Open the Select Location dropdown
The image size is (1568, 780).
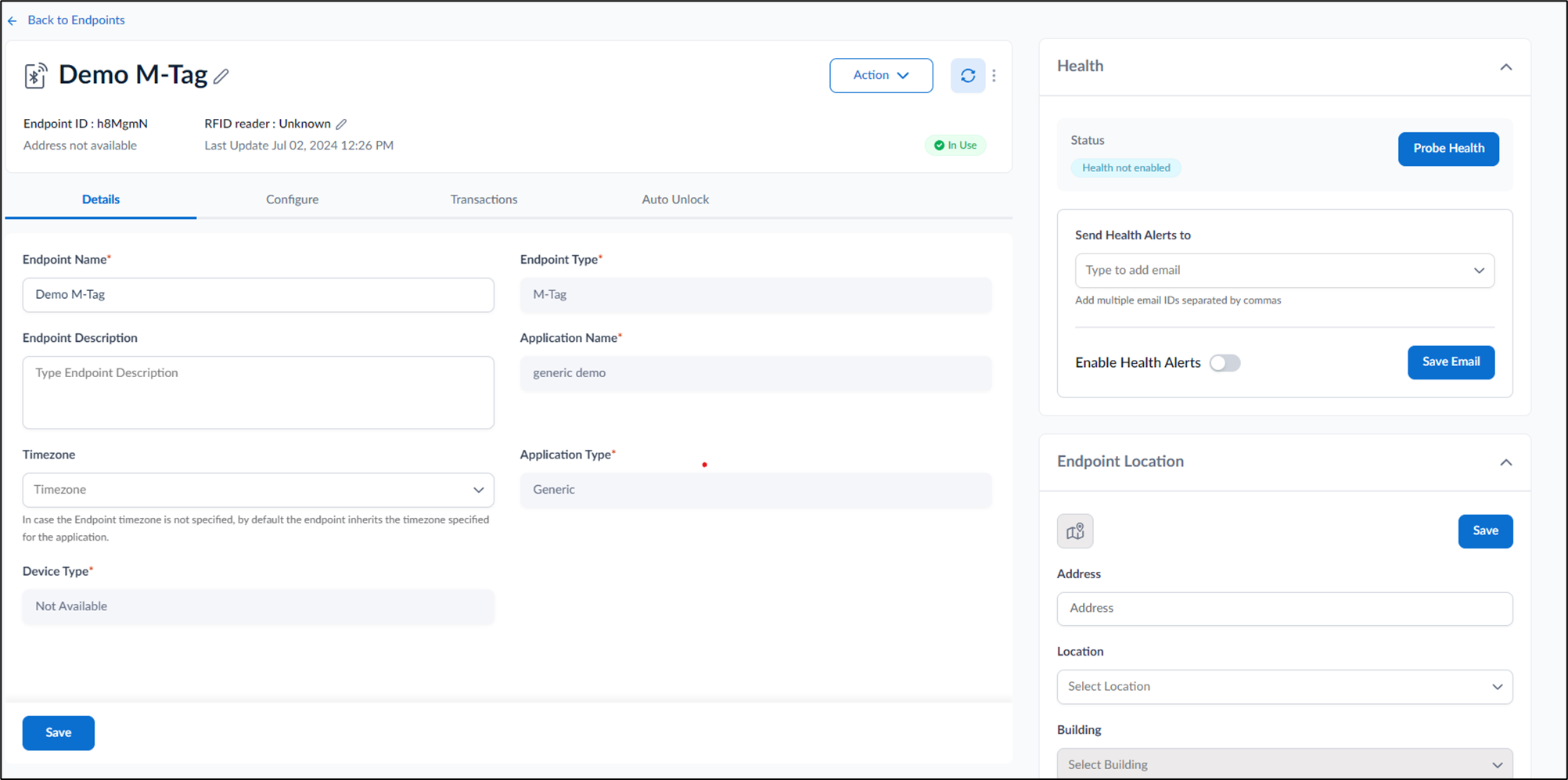coord(1285,687)
